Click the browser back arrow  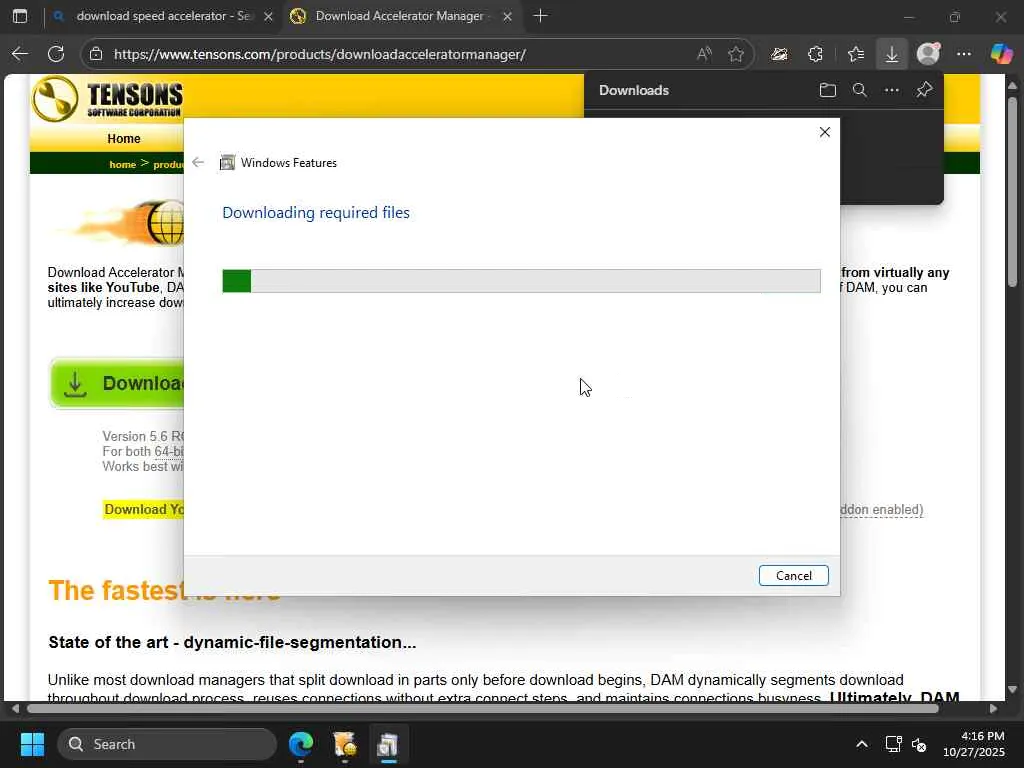pos(20,54)
